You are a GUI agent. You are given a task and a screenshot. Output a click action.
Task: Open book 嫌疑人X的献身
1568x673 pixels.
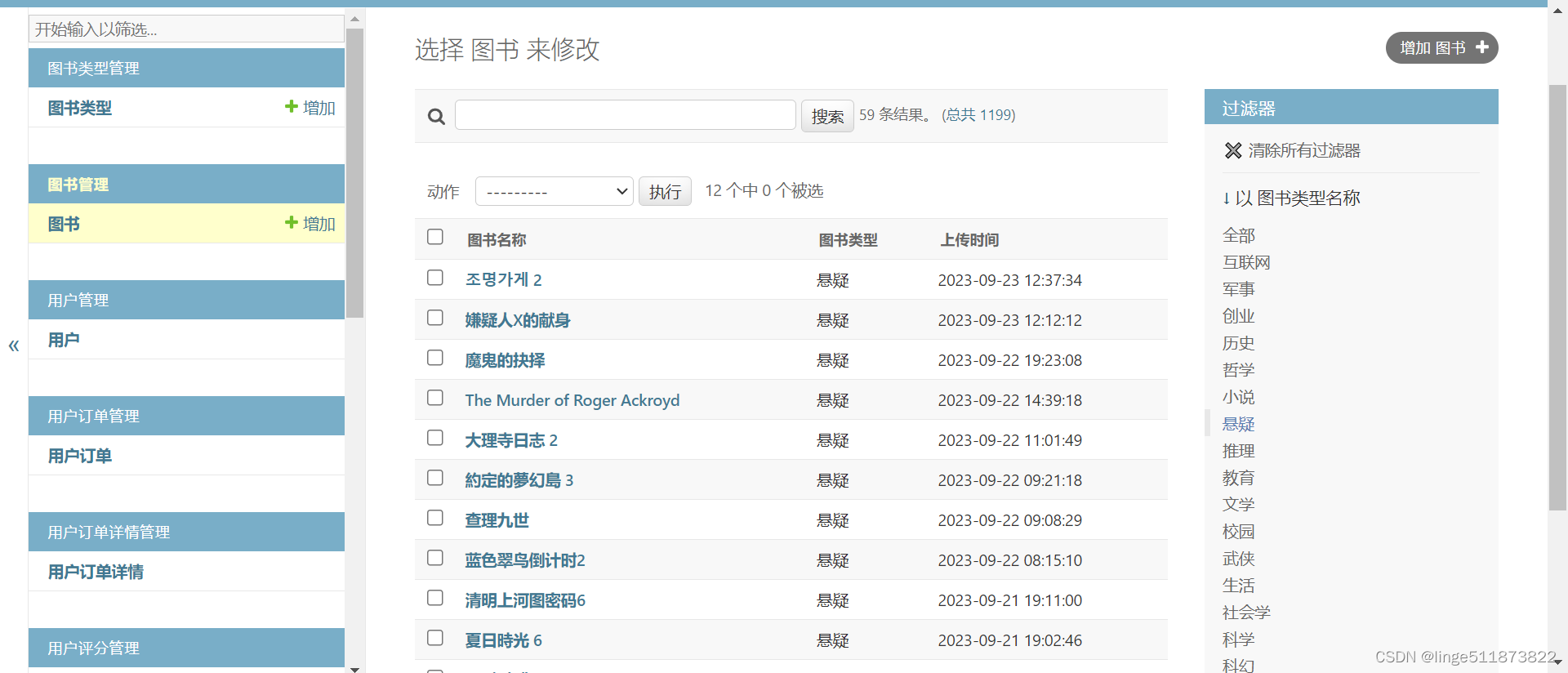(x=518, y=320)
